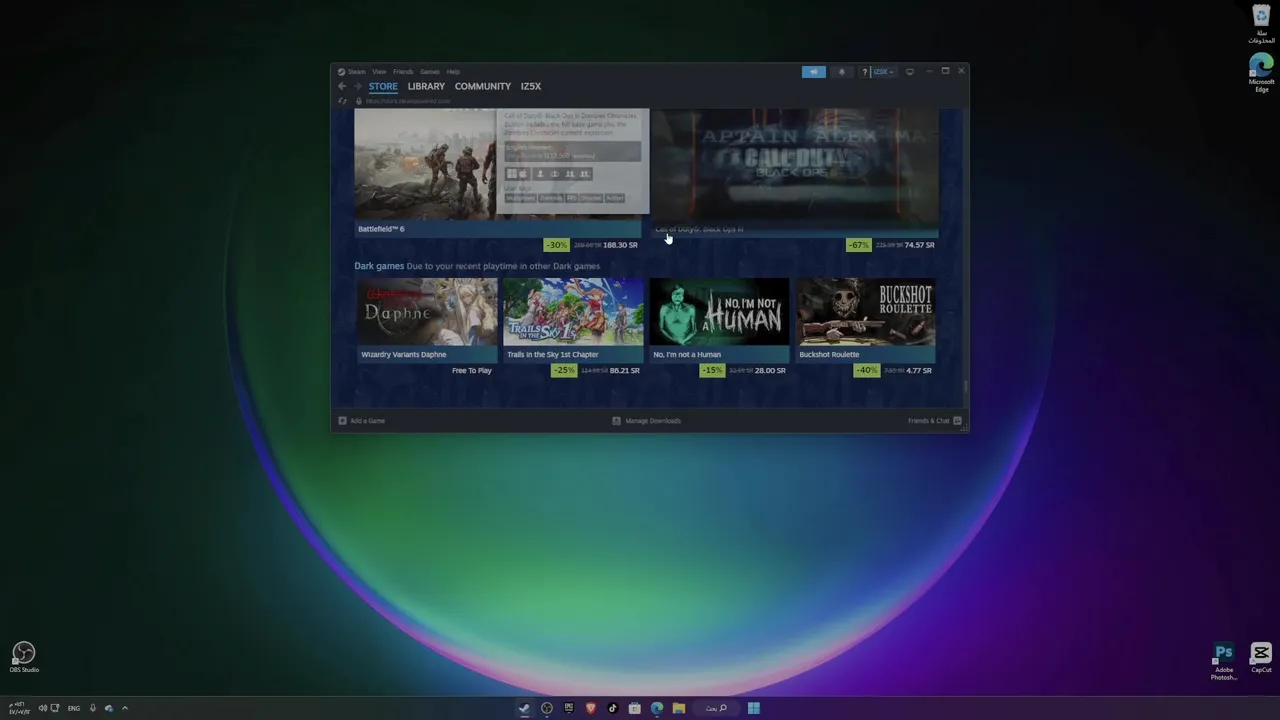This screenshot has height=720, width=1280.
Task: Open the Steam menu
Action: [x=356, y=72]
